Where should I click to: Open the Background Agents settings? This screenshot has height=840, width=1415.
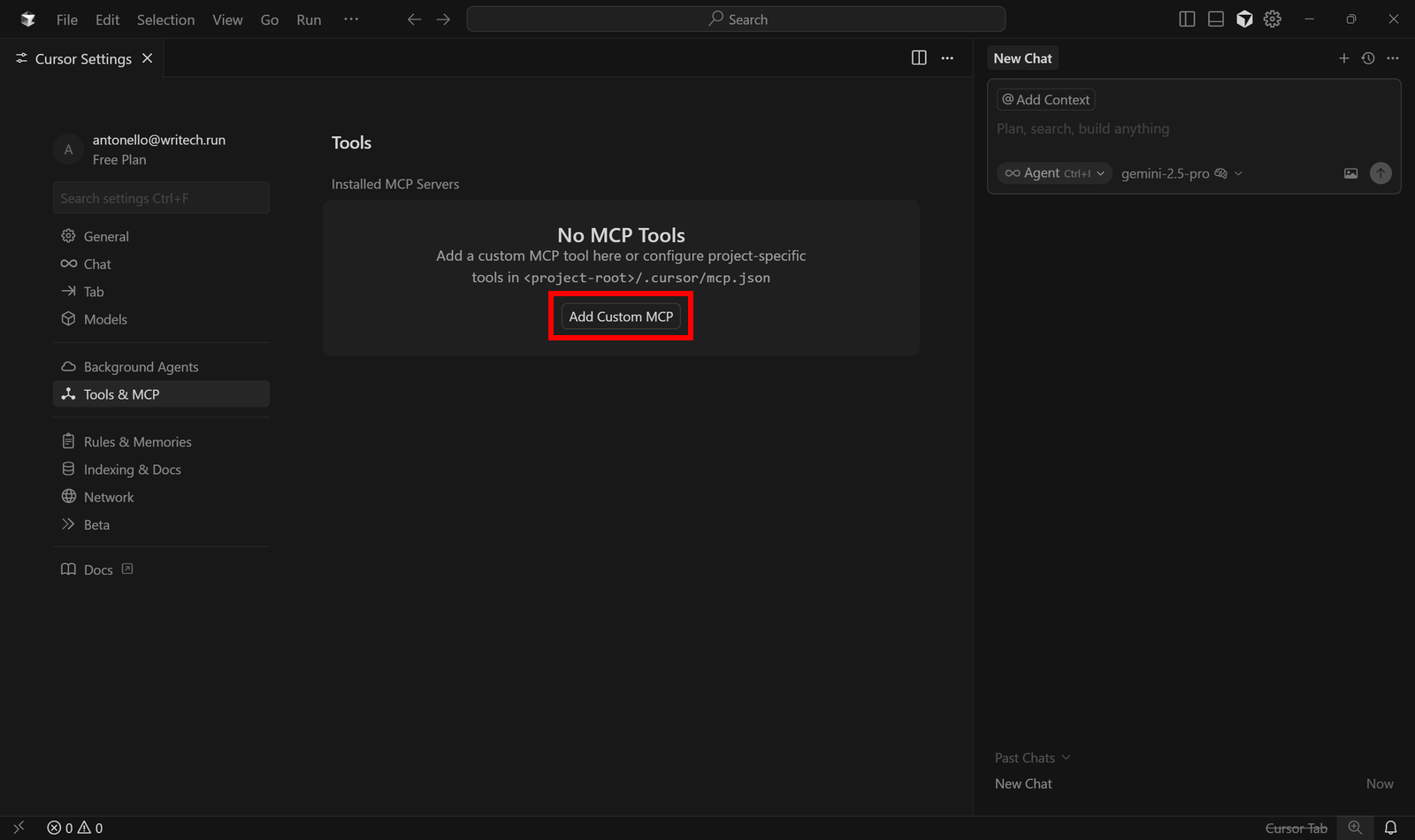(141, 366)
